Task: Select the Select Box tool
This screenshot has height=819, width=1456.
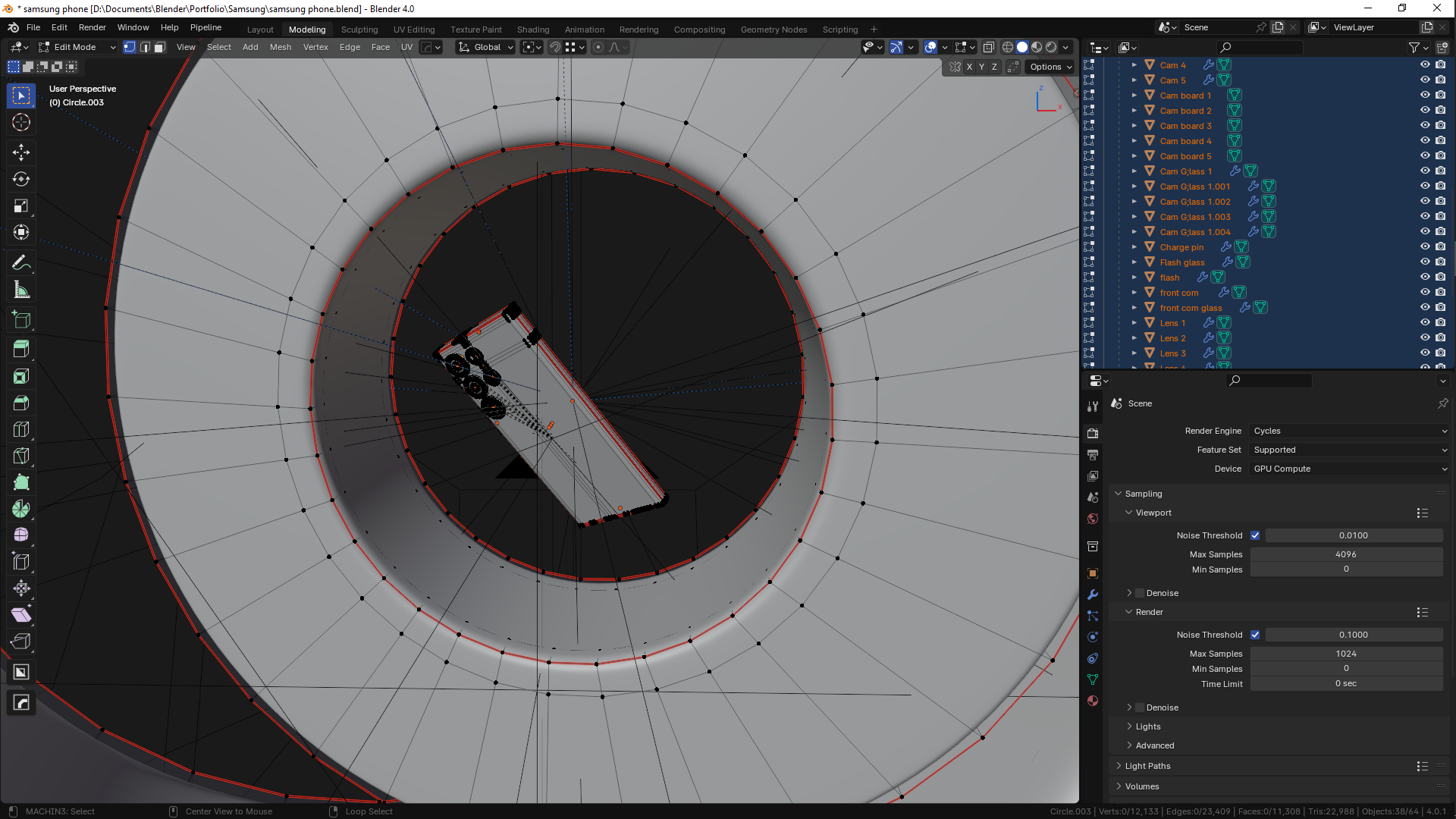Action: coord(21,96)
